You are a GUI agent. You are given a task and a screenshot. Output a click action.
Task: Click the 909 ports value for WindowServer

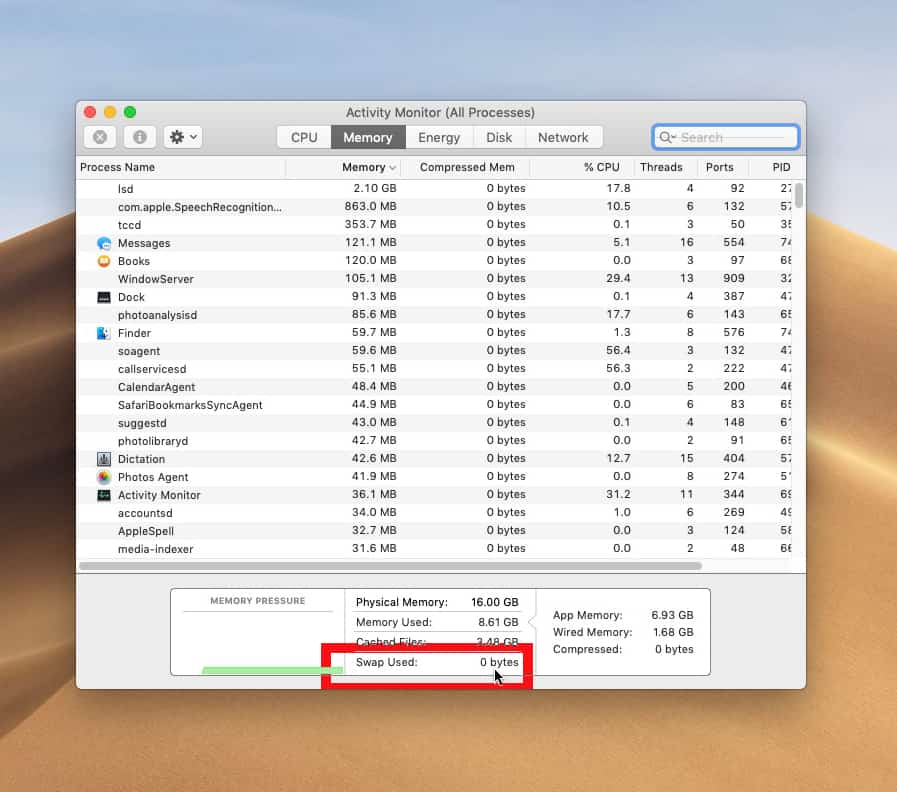(x=734, y=278)
